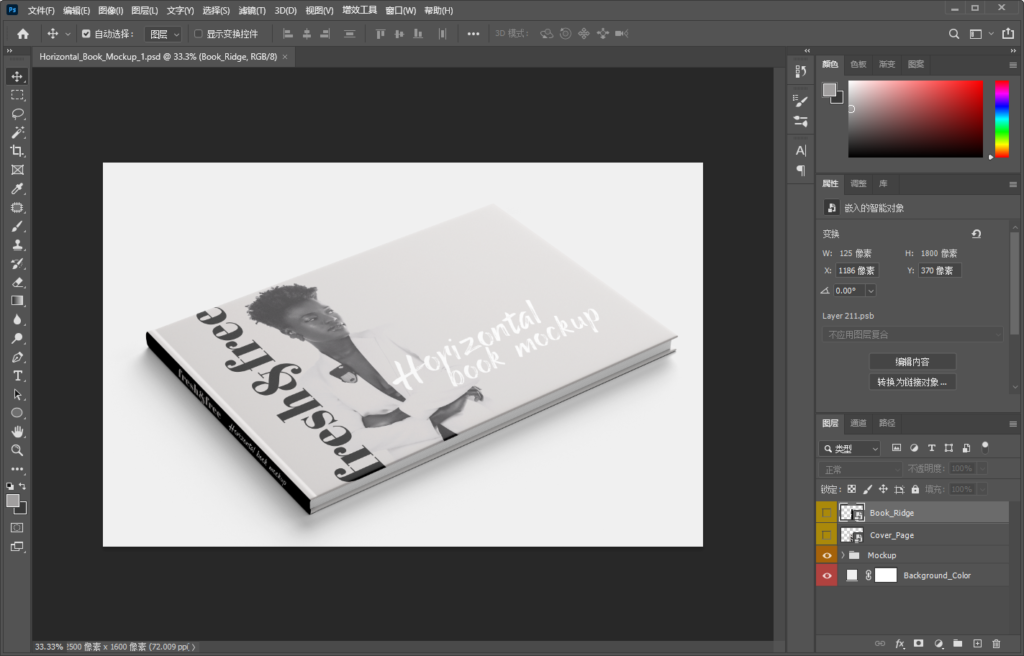Image resolution: width=1024 pixels, height=656 pixels.
Task: Delete layer with the trash icon
Action: [996, 644]
